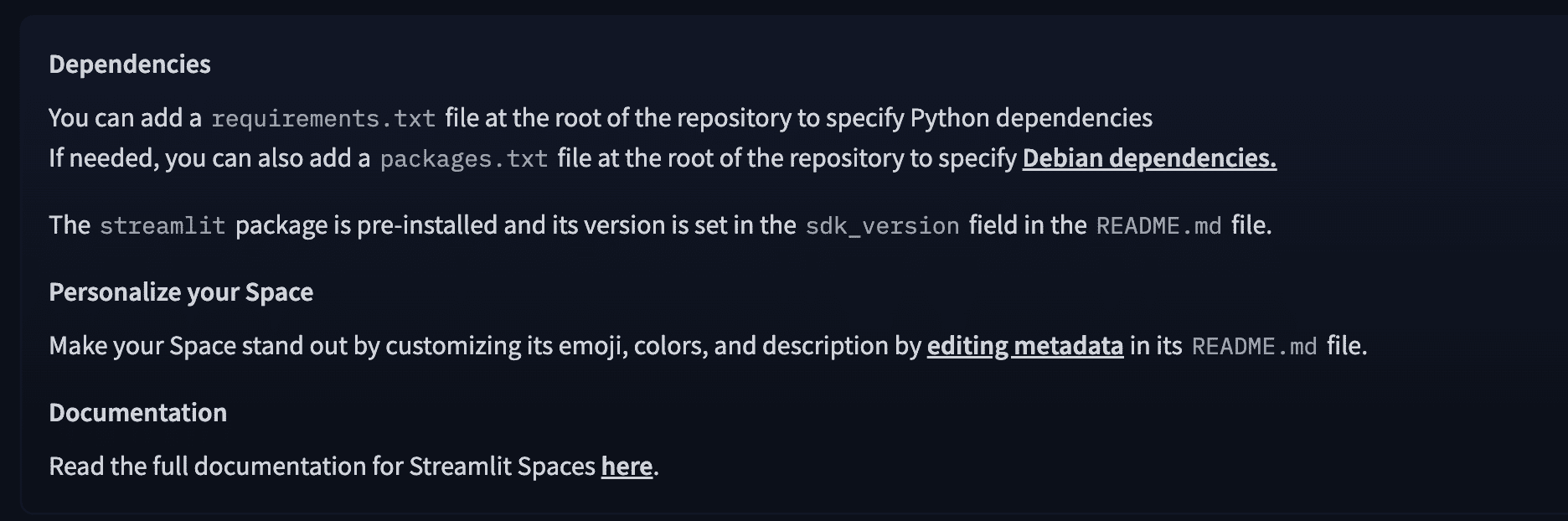1568x521 pixels.
Task: Click the words 'You can add a'
Action: coord(125,118)
